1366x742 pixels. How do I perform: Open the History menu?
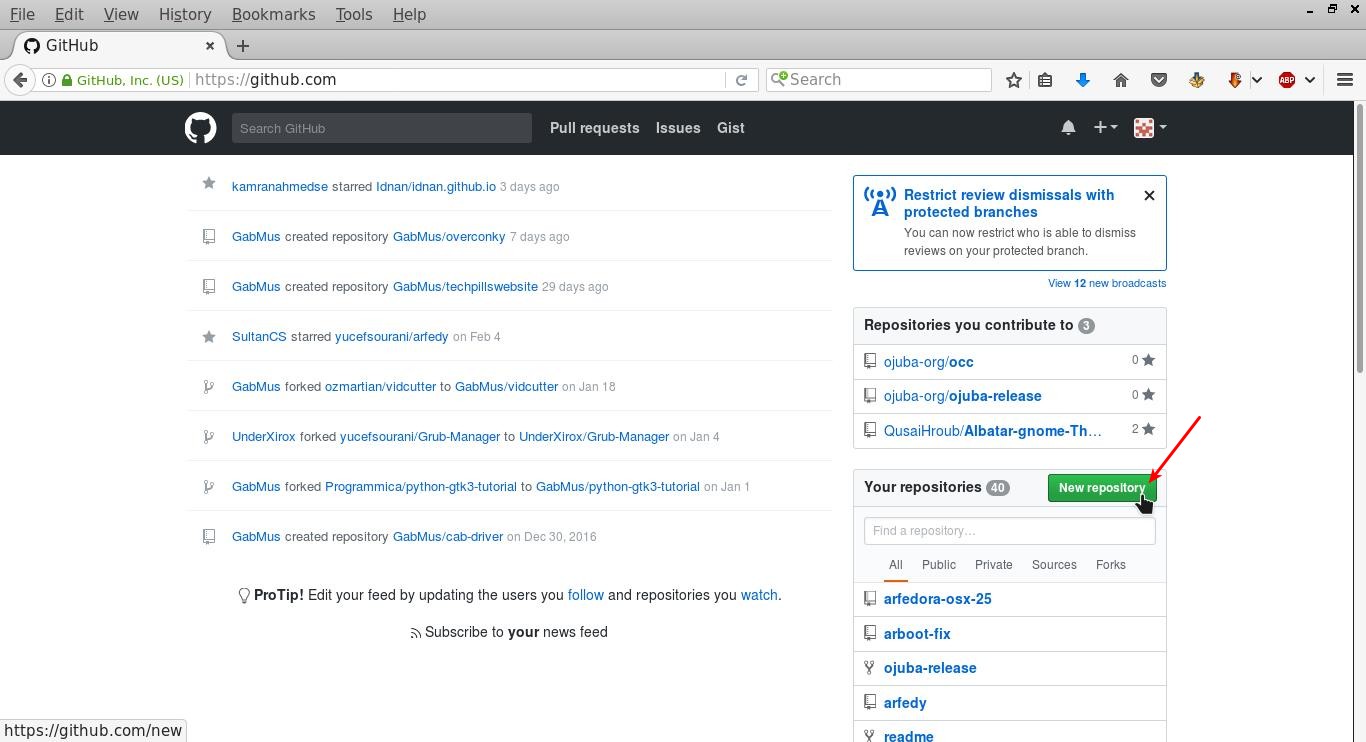coord(185,14)
